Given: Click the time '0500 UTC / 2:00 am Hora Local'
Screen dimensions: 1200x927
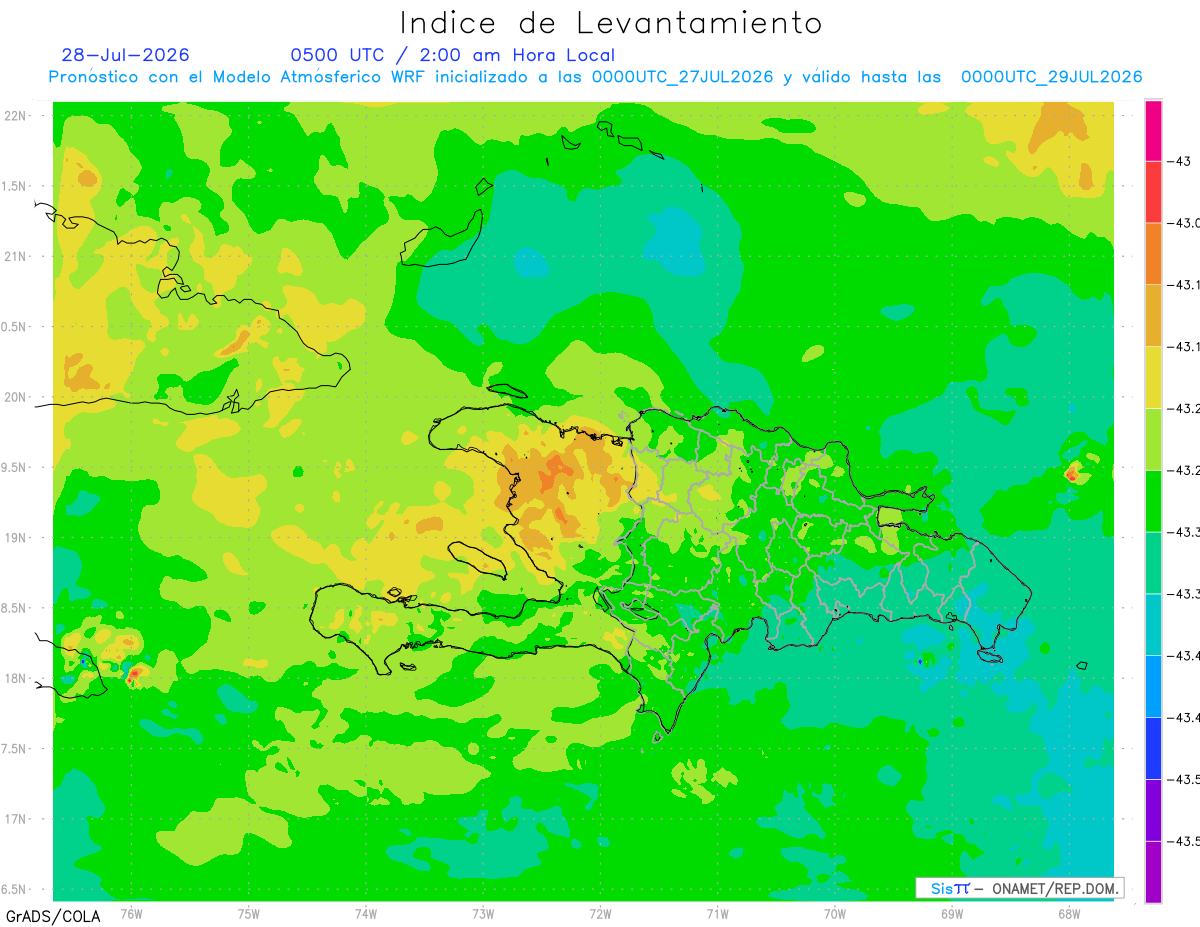Looking at the screenshot, I should click(452, 55).
